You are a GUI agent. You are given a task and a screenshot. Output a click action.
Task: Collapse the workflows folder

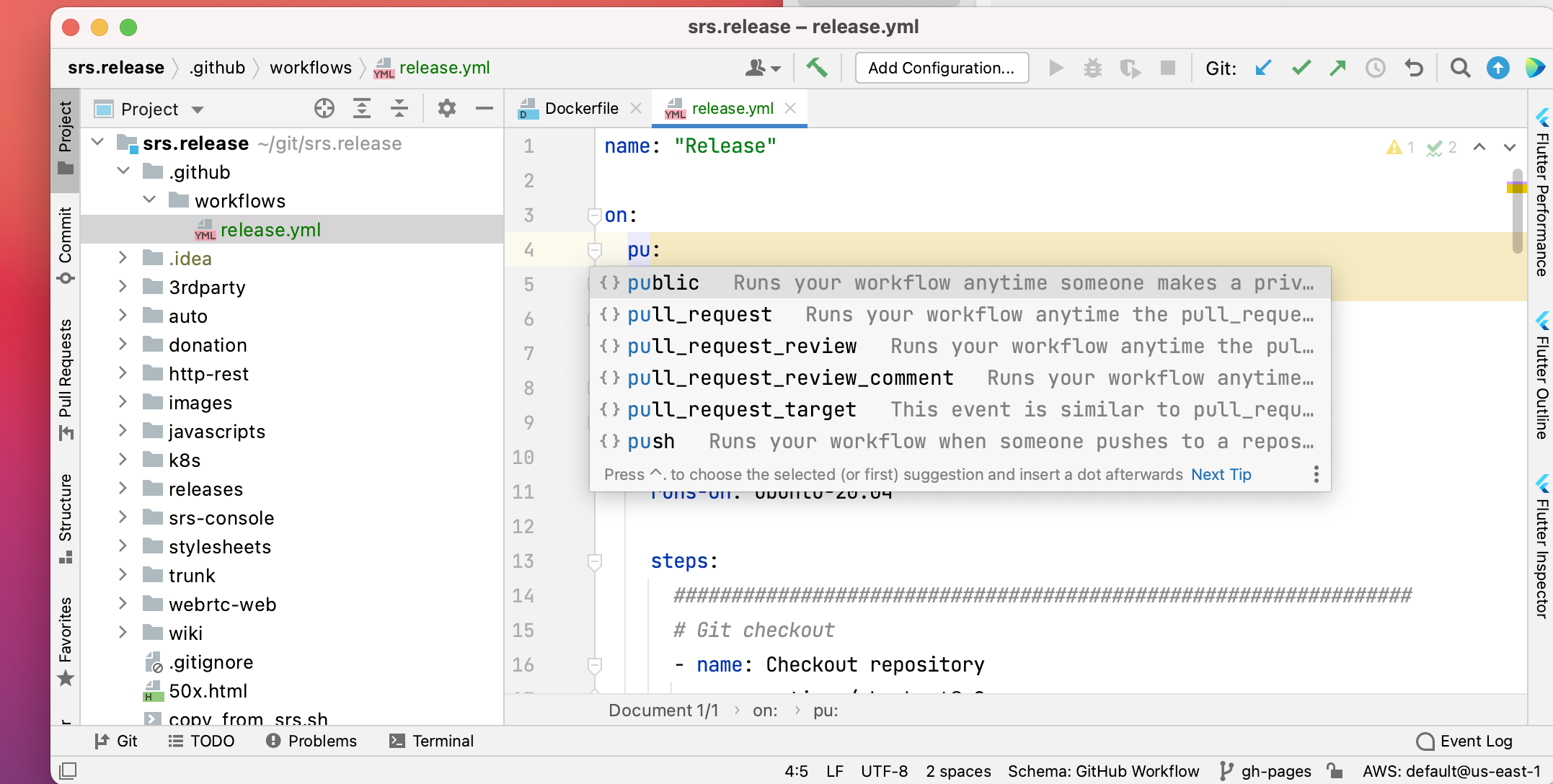coord(149,200)
